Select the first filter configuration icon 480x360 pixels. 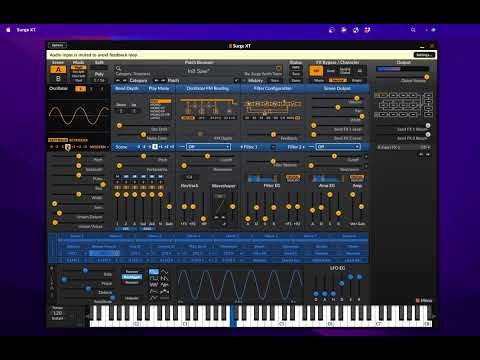(x=247, y=118)
